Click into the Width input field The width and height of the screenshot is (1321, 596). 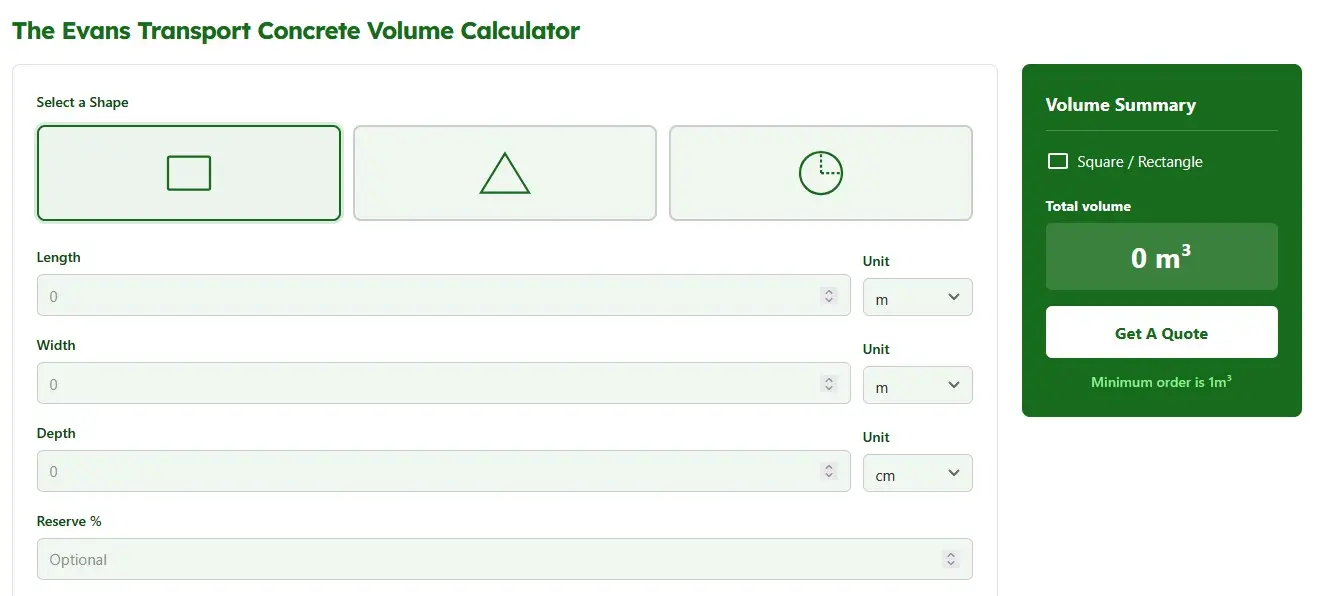click(x=430, y=384)
